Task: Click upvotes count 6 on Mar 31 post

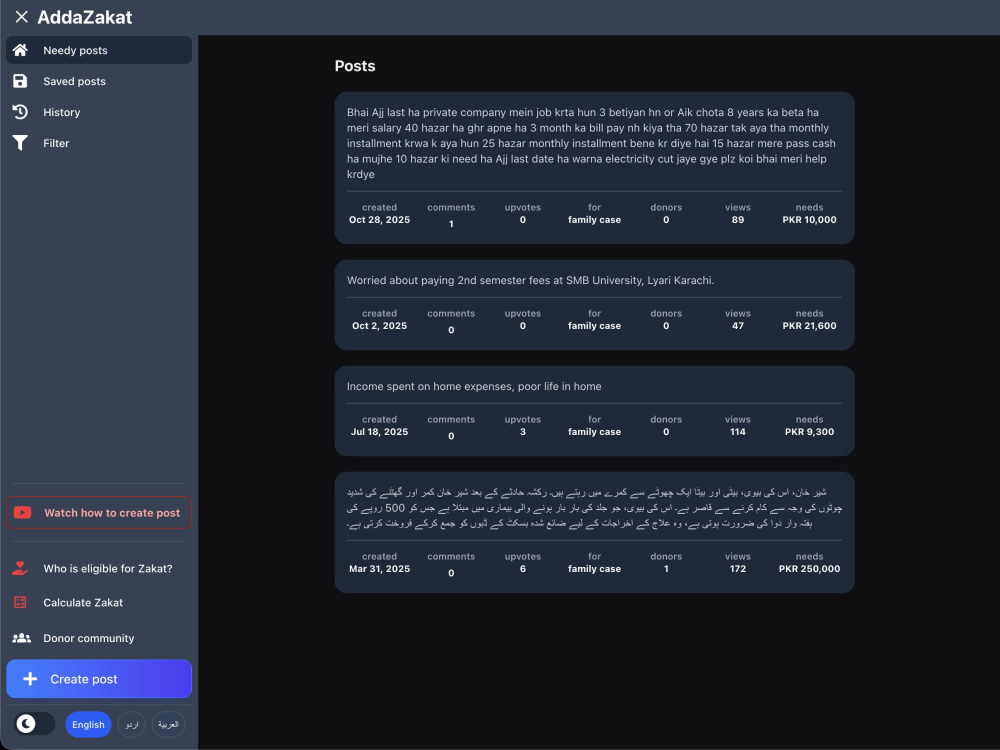Action: click(x=523, y=569)
